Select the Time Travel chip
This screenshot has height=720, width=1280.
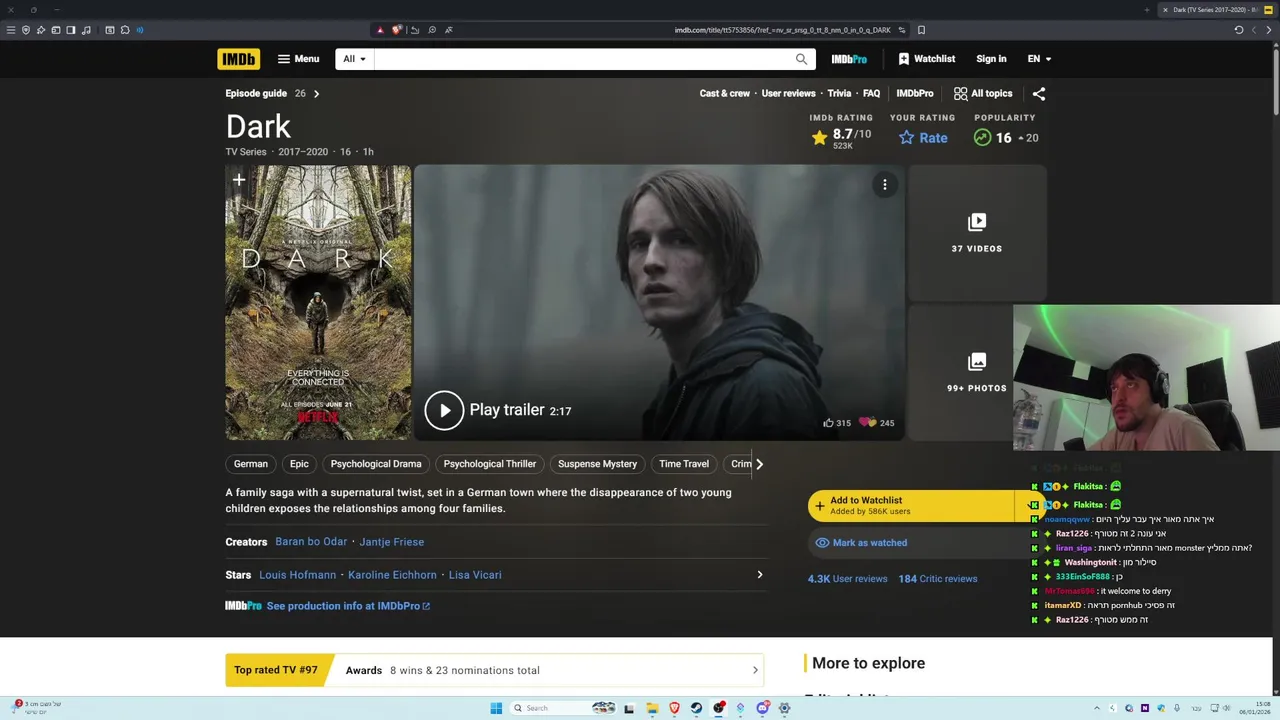click(x=684, y=464)
